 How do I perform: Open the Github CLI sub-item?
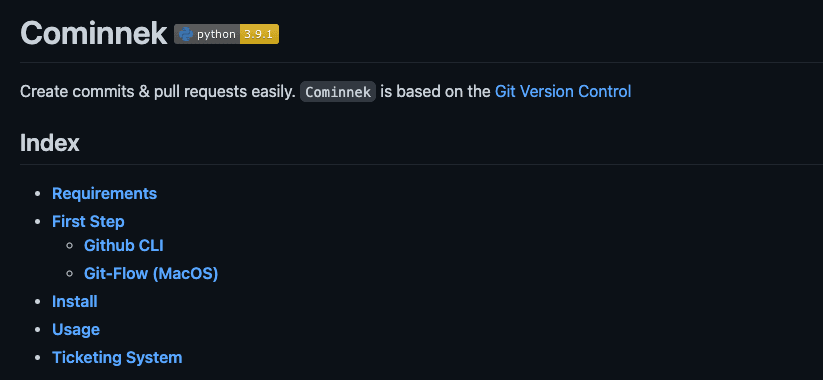coord(124,246)
